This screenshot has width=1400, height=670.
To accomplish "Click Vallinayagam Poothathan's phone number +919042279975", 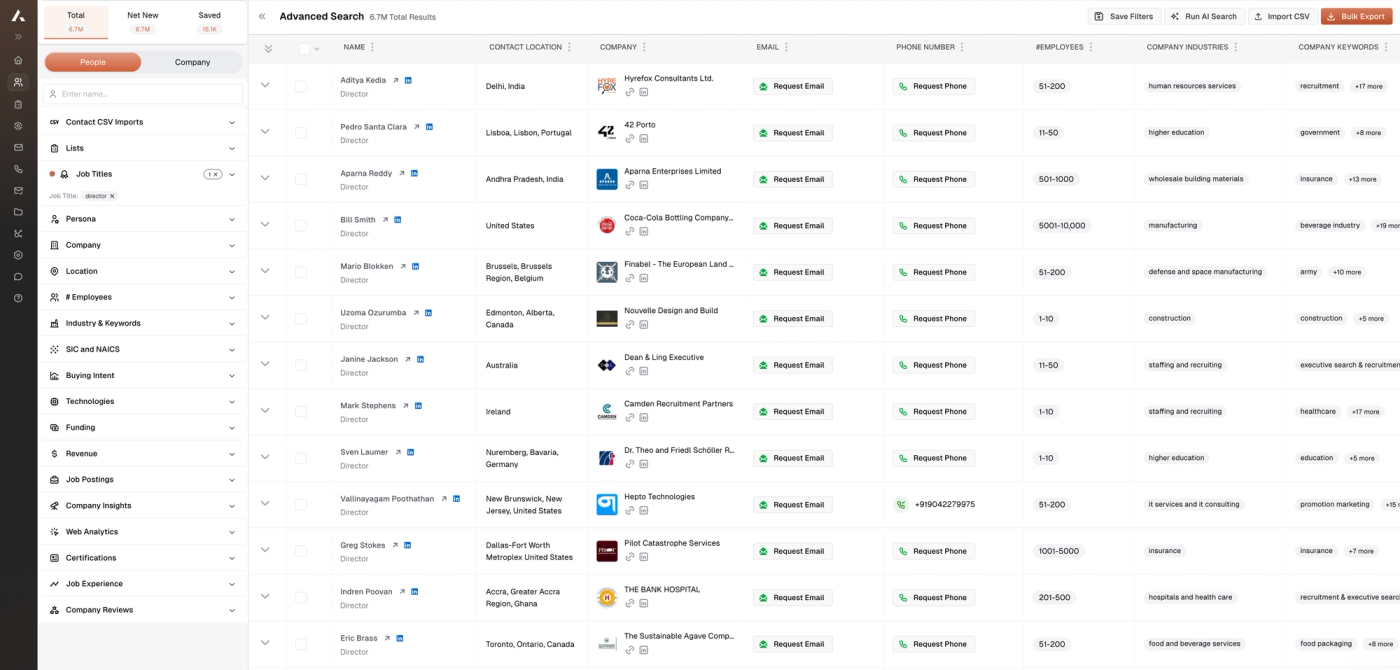I will (944, 504).
